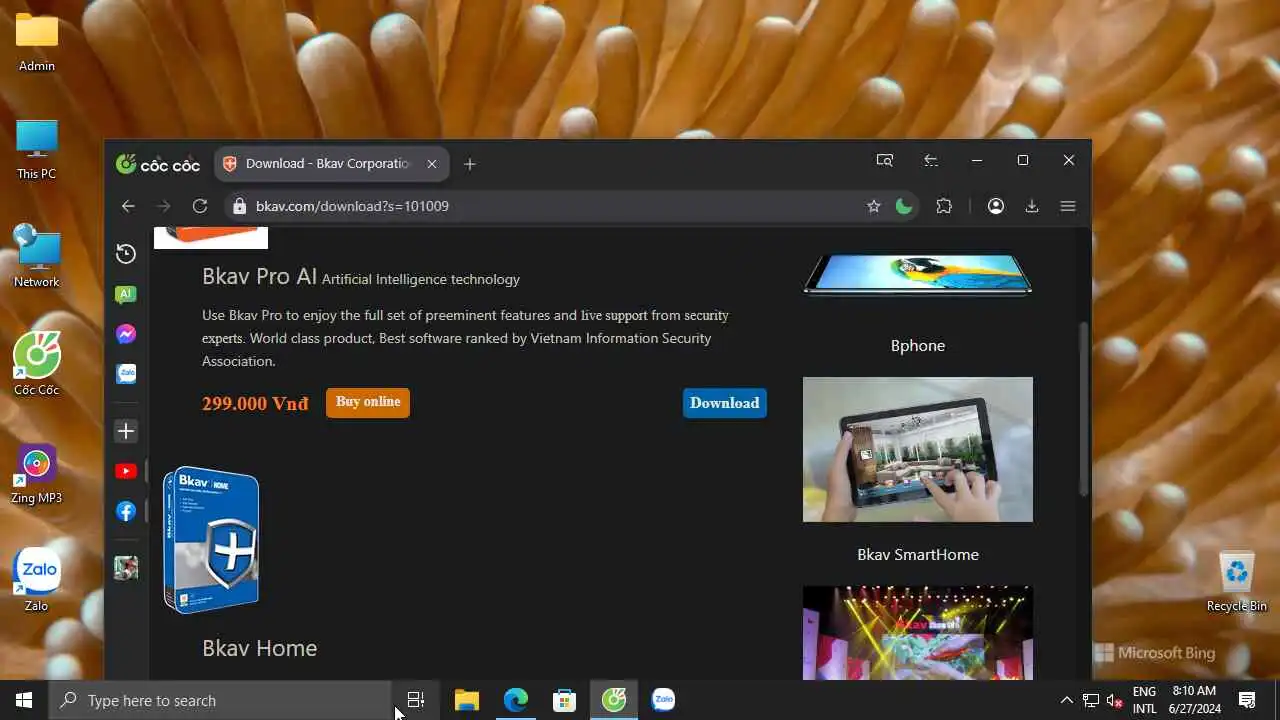Click the Bkav Pro AI heading
The width and height of the screenshot is (1280, 720).
click(260, 277)
